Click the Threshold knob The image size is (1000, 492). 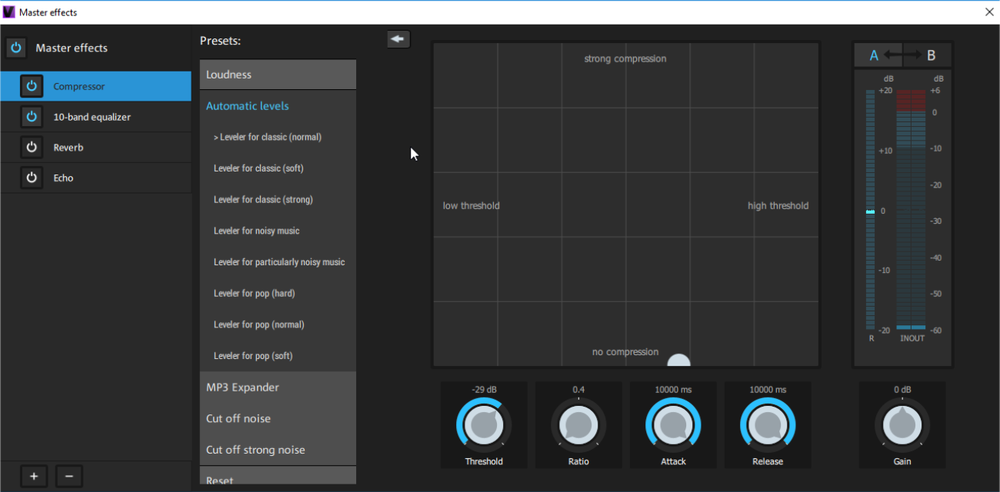pos(484,426)
